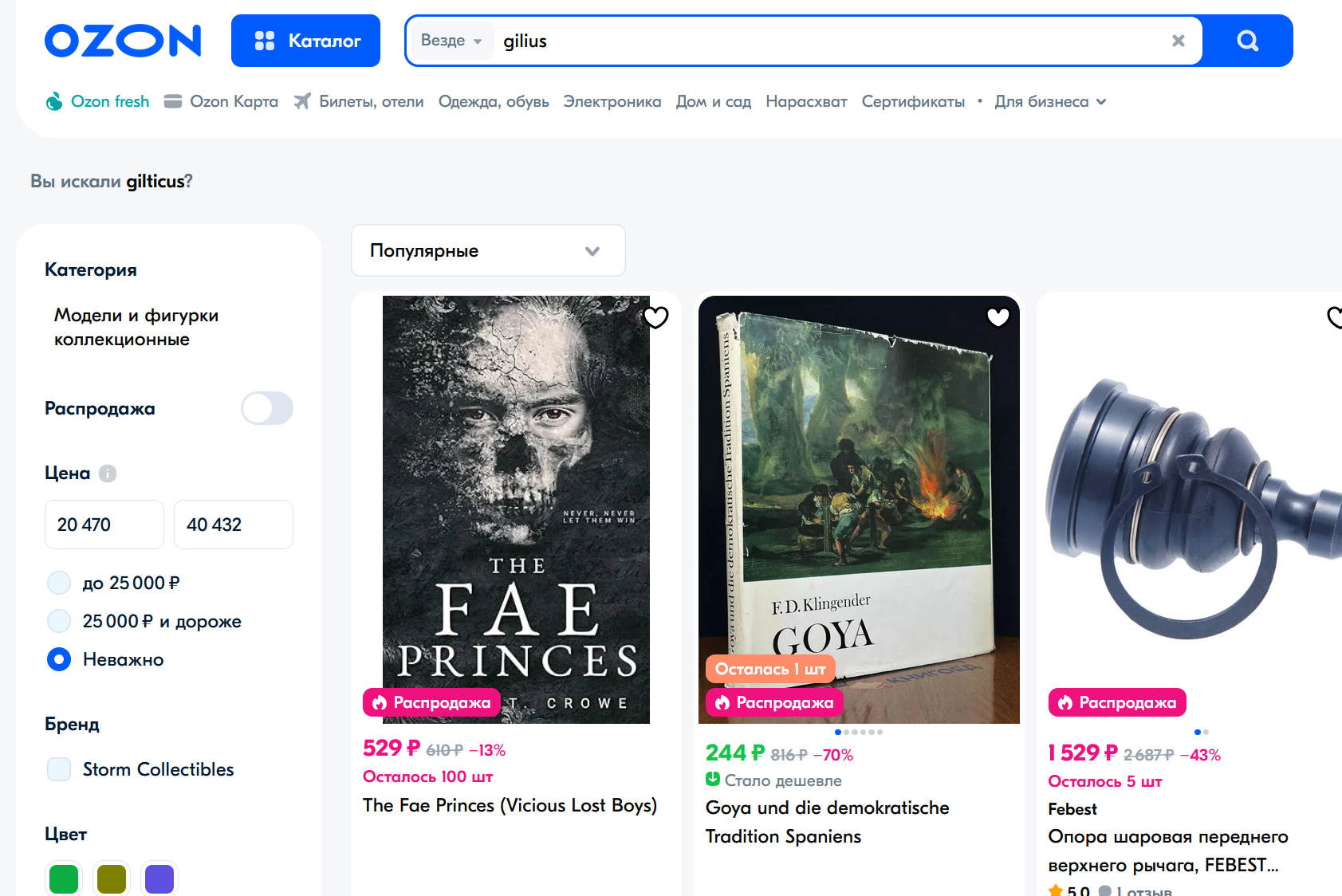Select до 25 000 ₽ price option
Image resolution: width=1342 pixels, height=896 pixels.
coord(59,583)
